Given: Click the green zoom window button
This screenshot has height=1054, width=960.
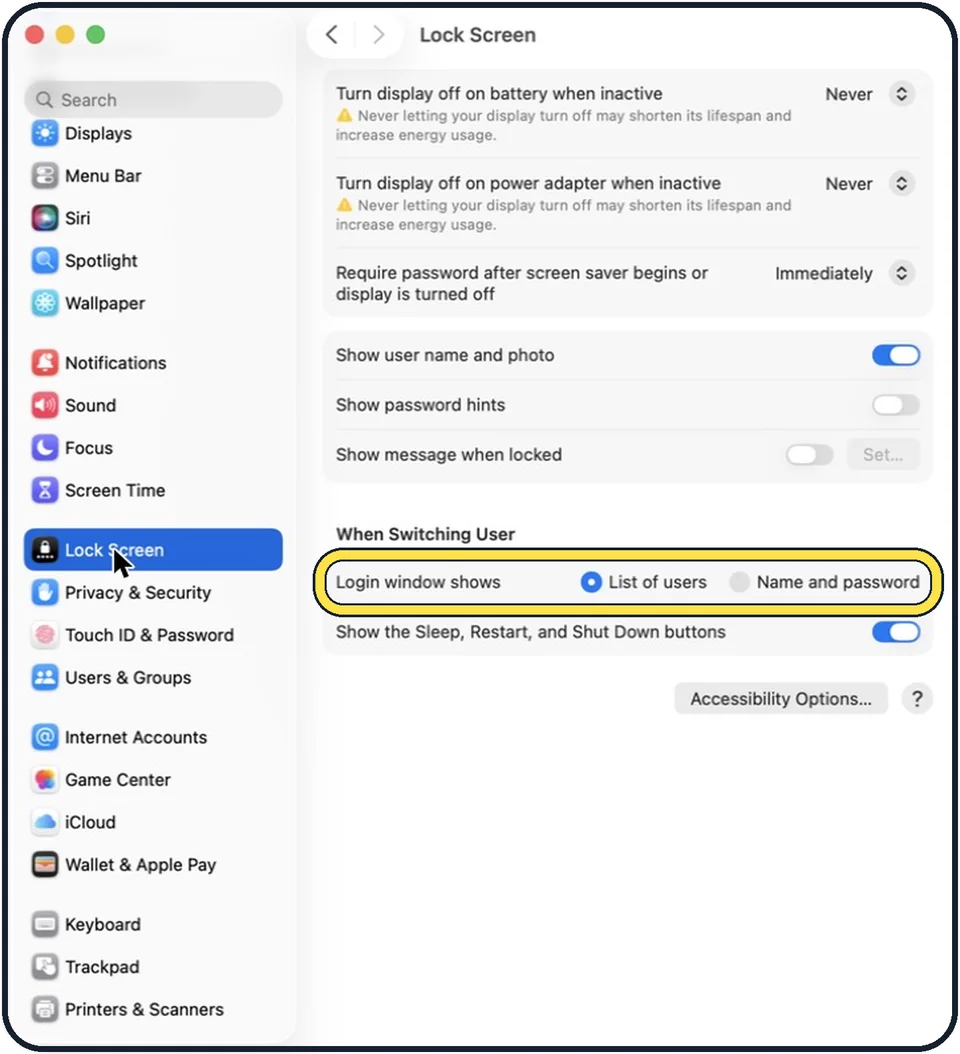Looking at the screenshot, I should (96, 34).
